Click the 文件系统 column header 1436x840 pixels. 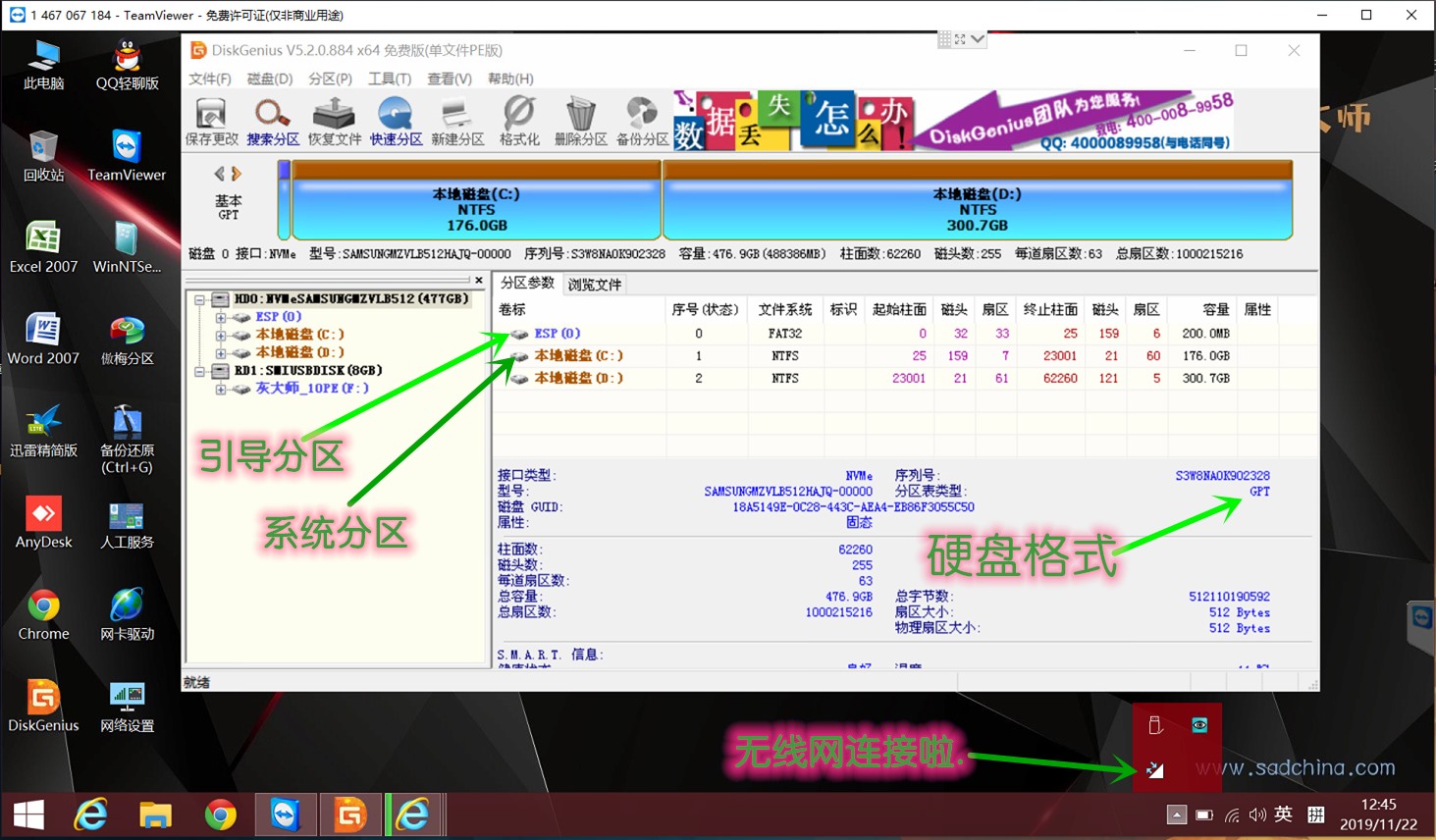click(x=785, y=309)
